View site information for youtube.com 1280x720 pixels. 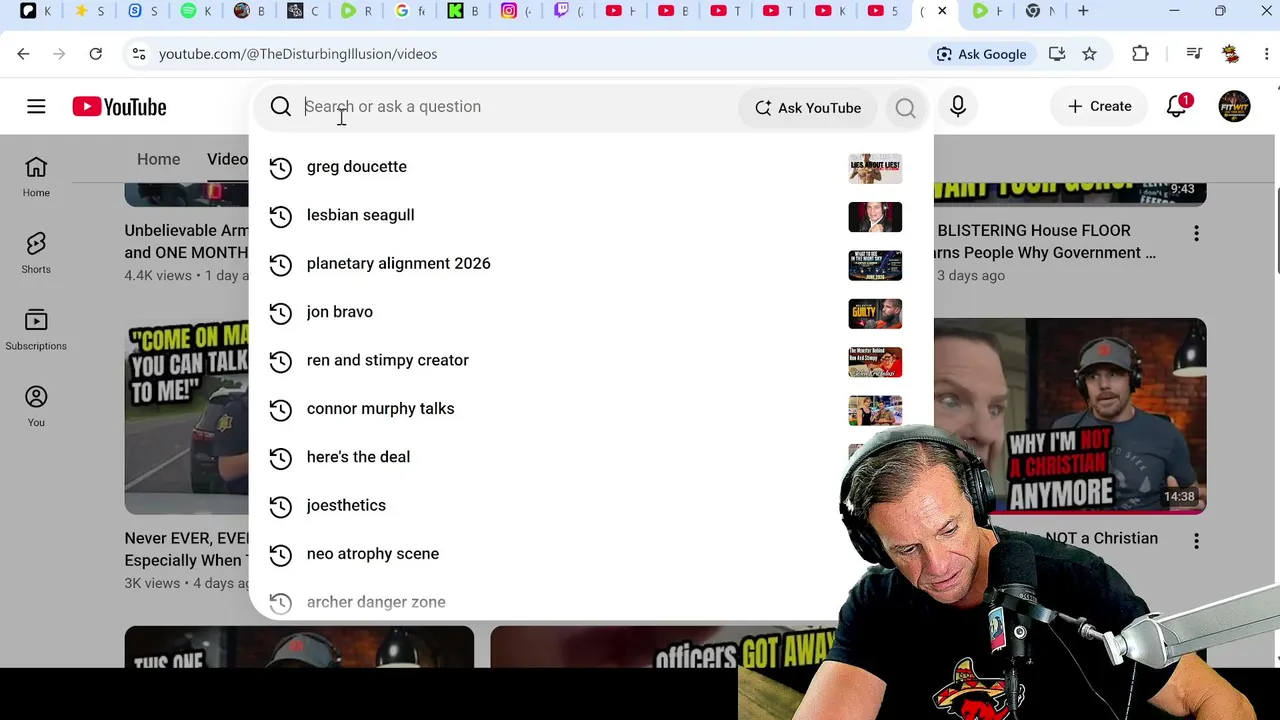tap(139, 54)
